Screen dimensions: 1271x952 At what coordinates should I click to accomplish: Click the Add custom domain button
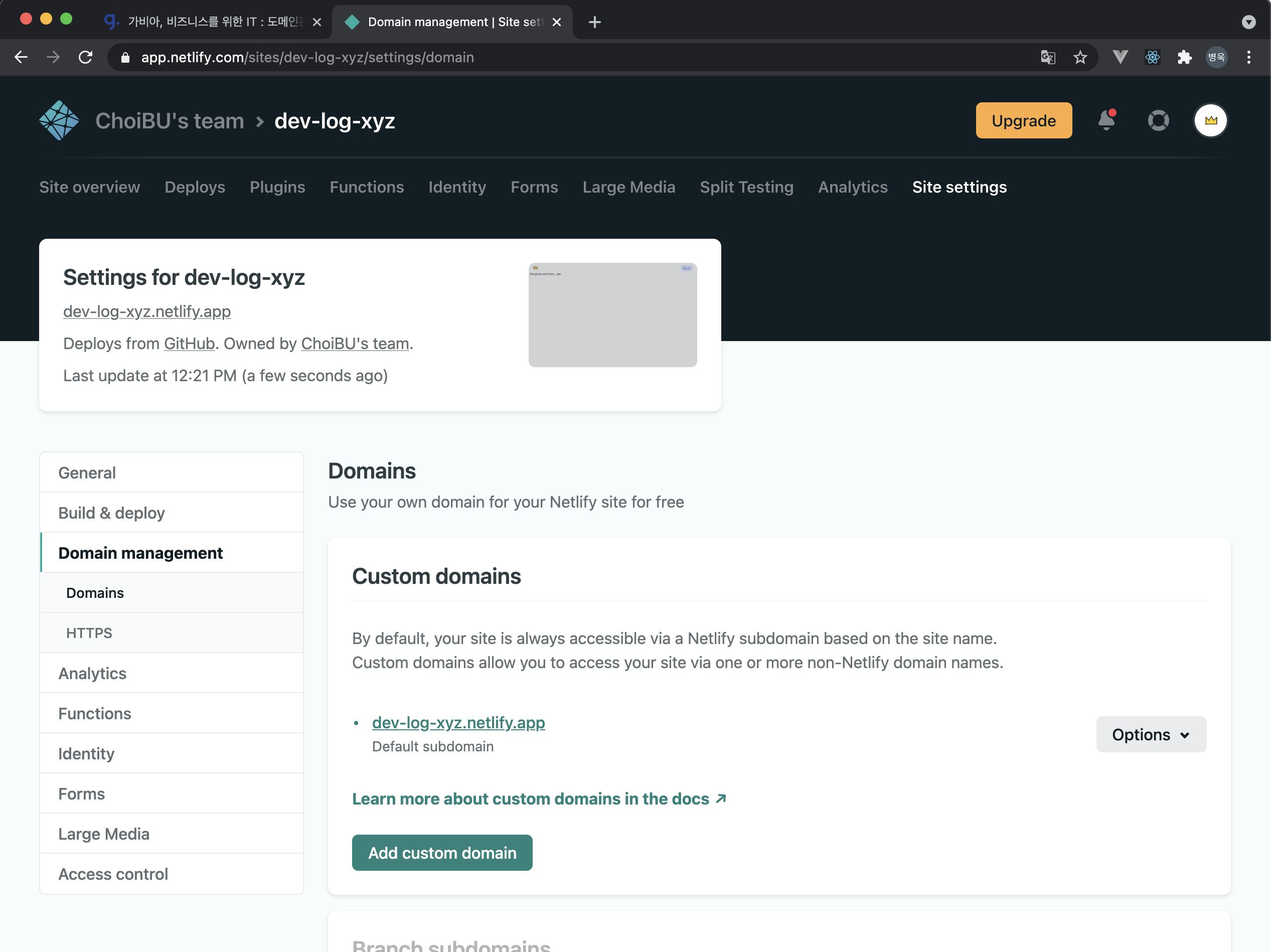442,853
